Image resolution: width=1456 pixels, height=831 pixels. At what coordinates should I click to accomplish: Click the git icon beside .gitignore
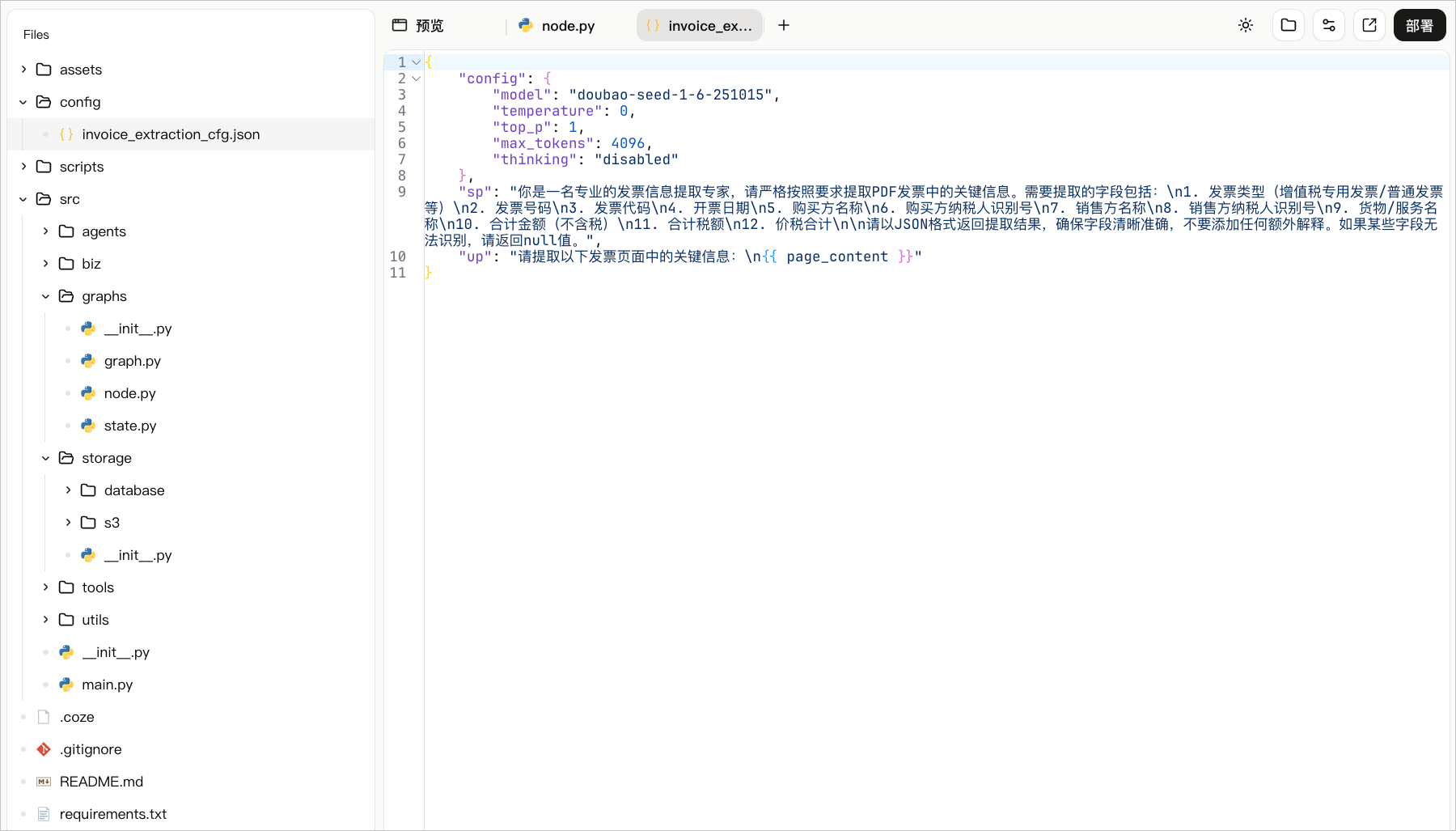point(44,749)
